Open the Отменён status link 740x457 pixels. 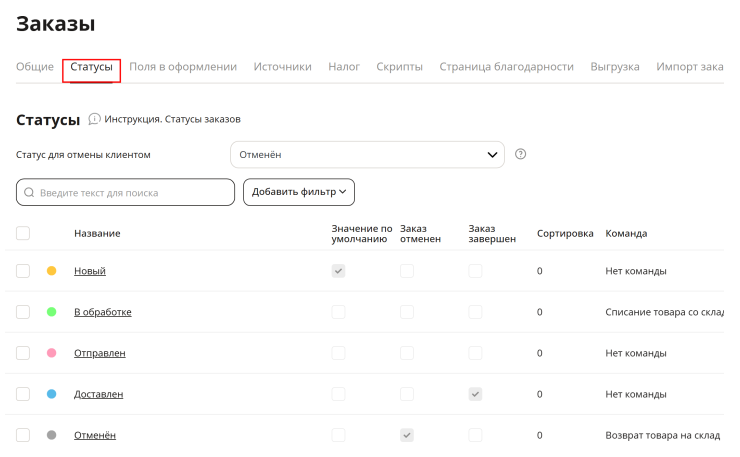pos(95,435)
